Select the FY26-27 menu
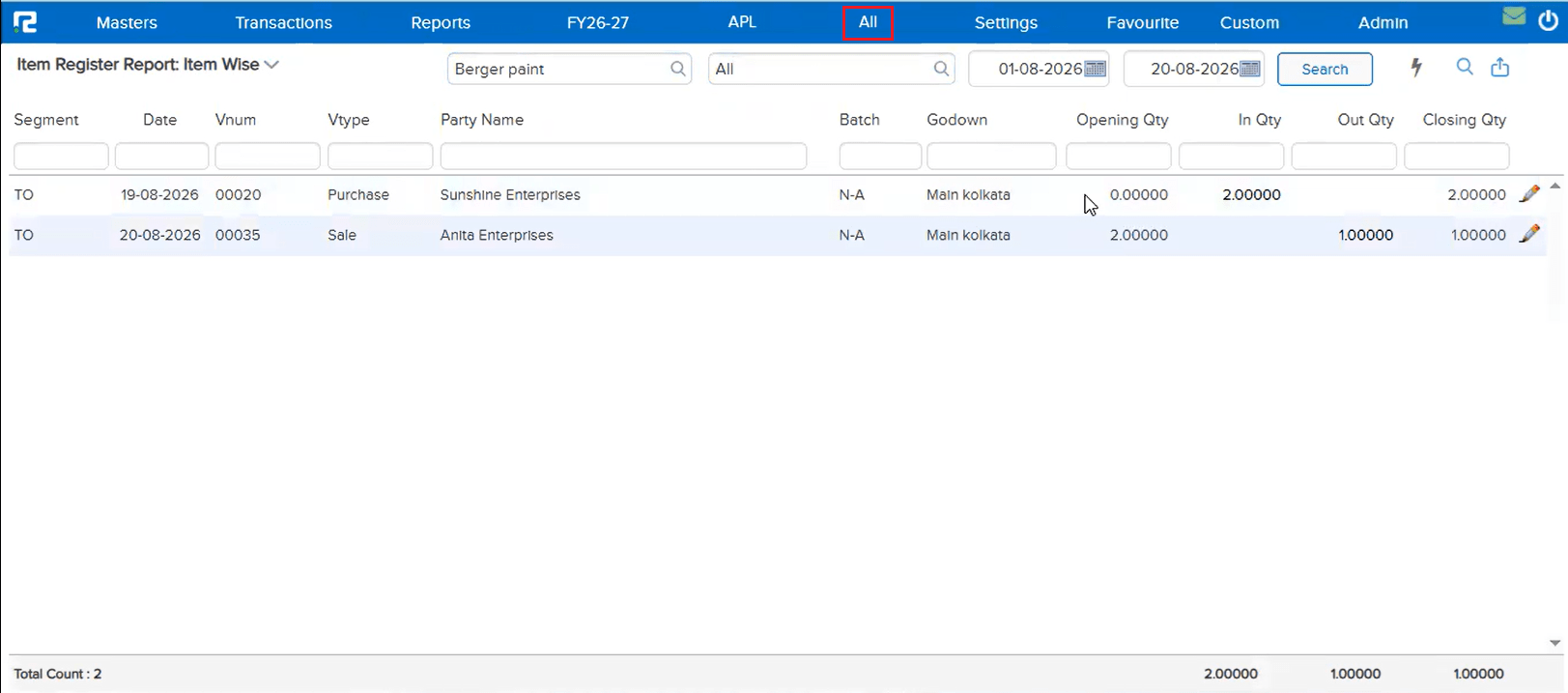This screenshot has height=693, width=1568. 597,22
